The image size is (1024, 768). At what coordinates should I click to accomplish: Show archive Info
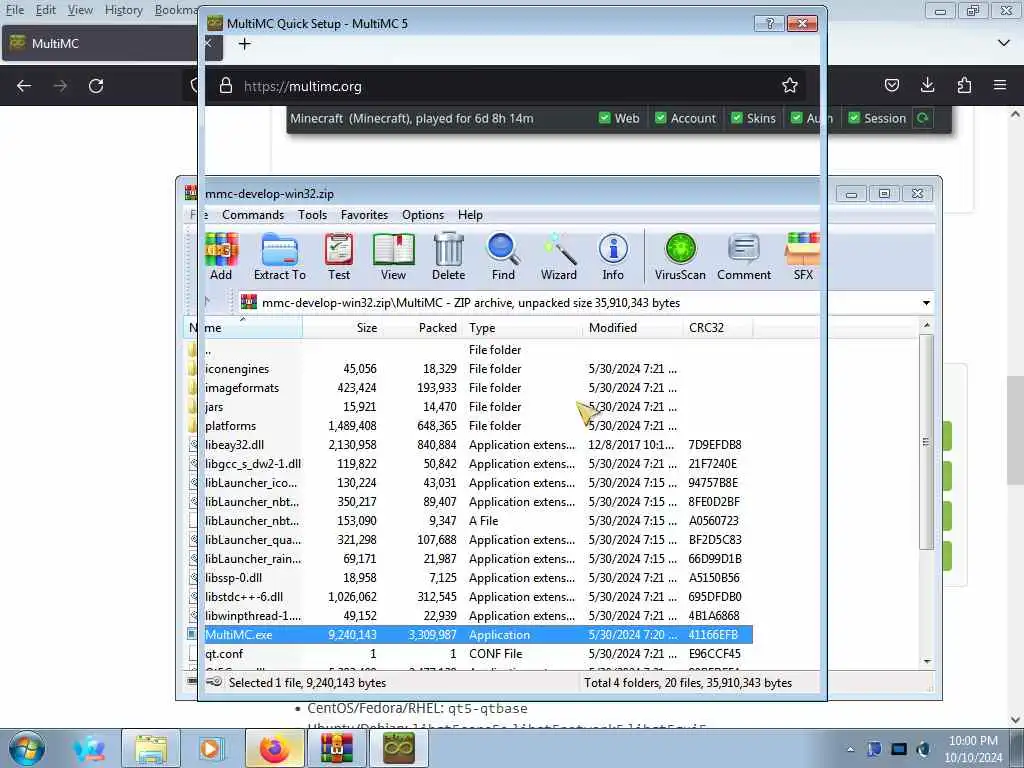(613, 256)
